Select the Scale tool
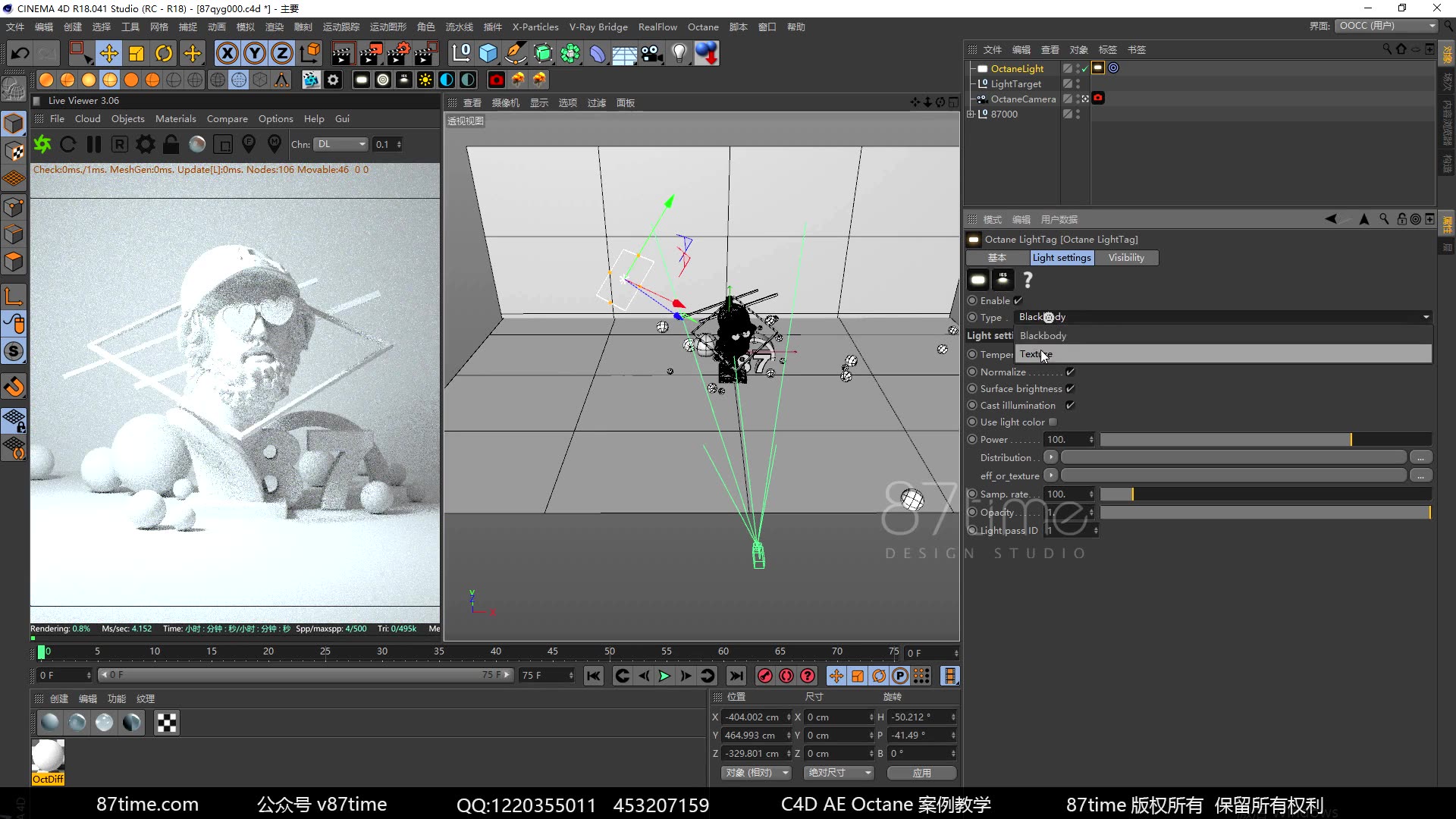 pos(136,53)
